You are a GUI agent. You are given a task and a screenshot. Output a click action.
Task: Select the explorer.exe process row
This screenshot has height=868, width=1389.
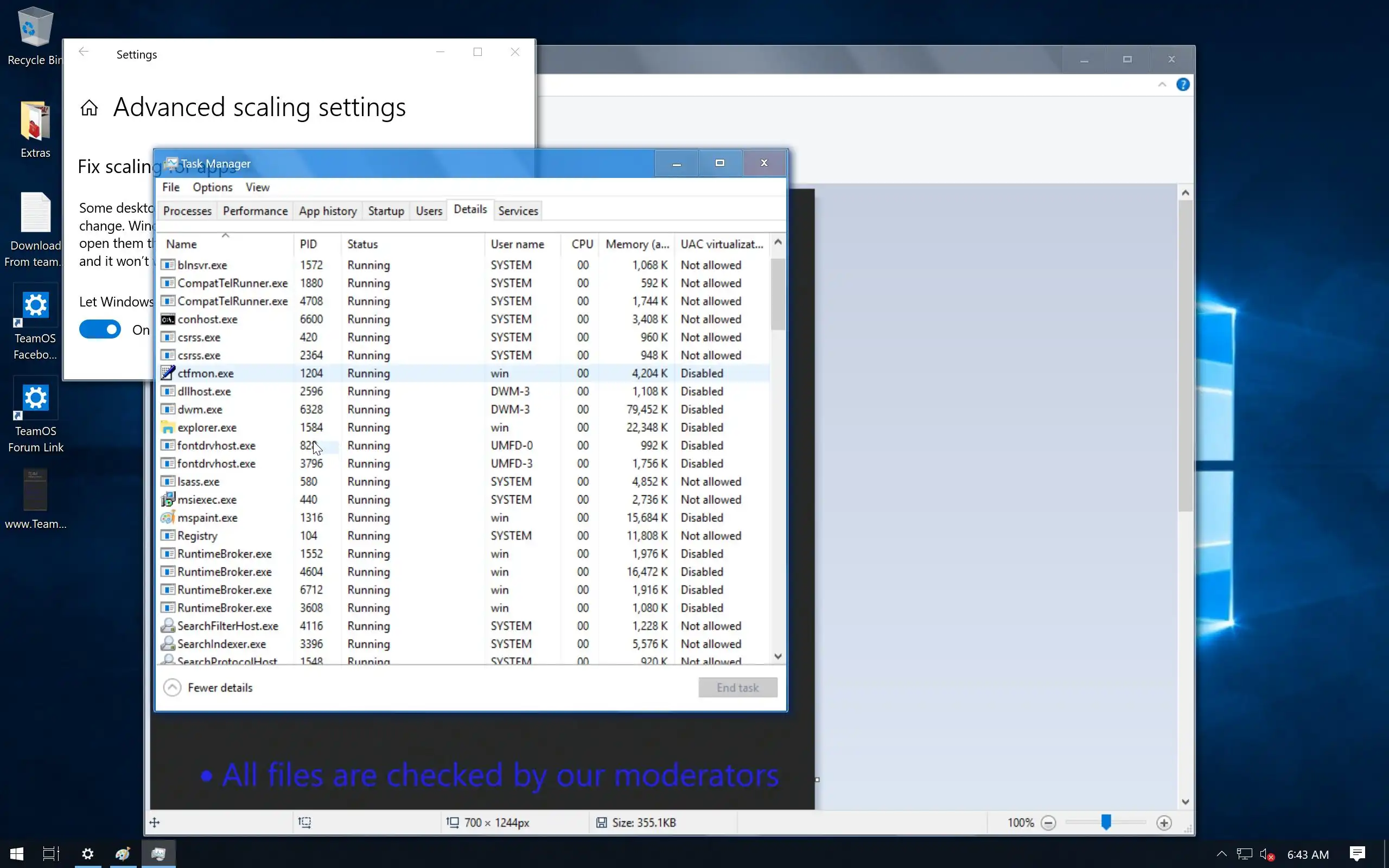(x=207, y=427)
